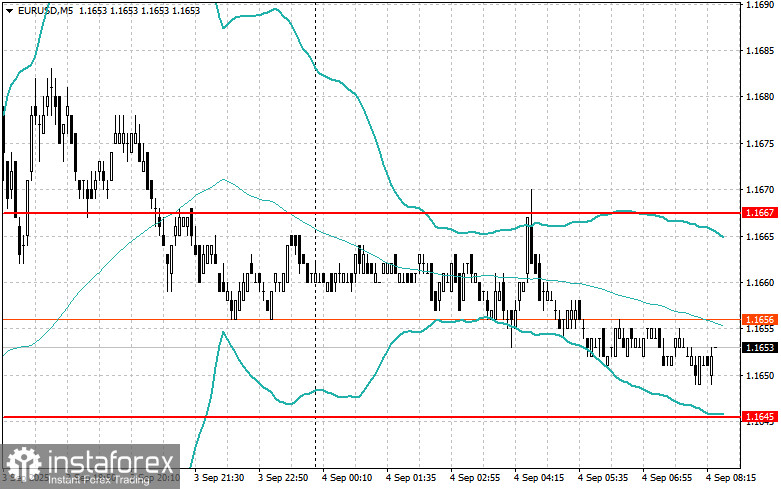
Task: Select the 1.1685 price axis value
Action: 760,50
